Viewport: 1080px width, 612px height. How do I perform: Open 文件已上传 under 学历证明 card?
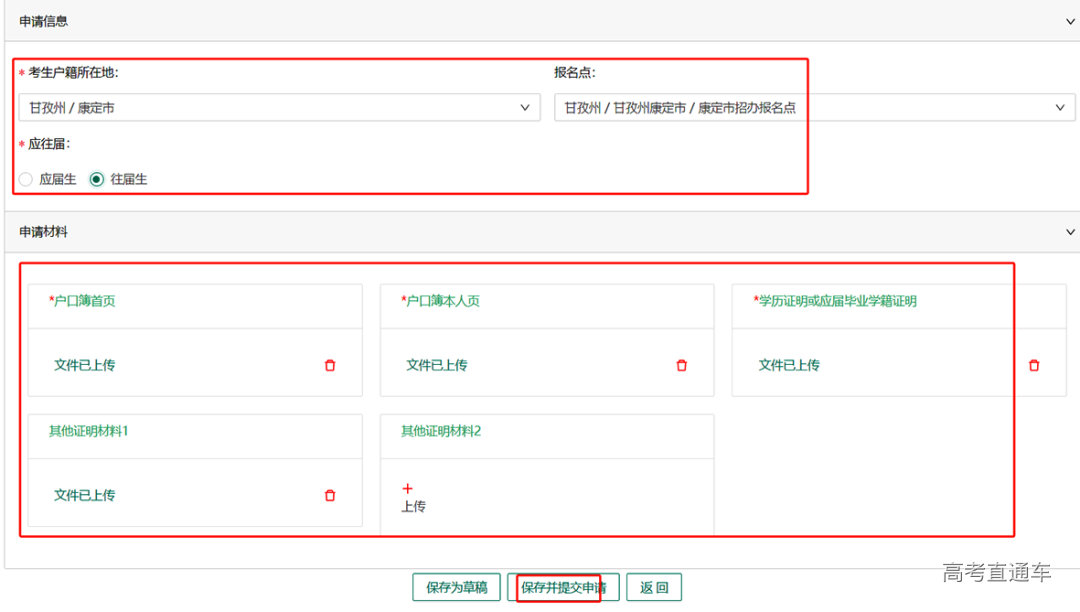click(788, 366)
